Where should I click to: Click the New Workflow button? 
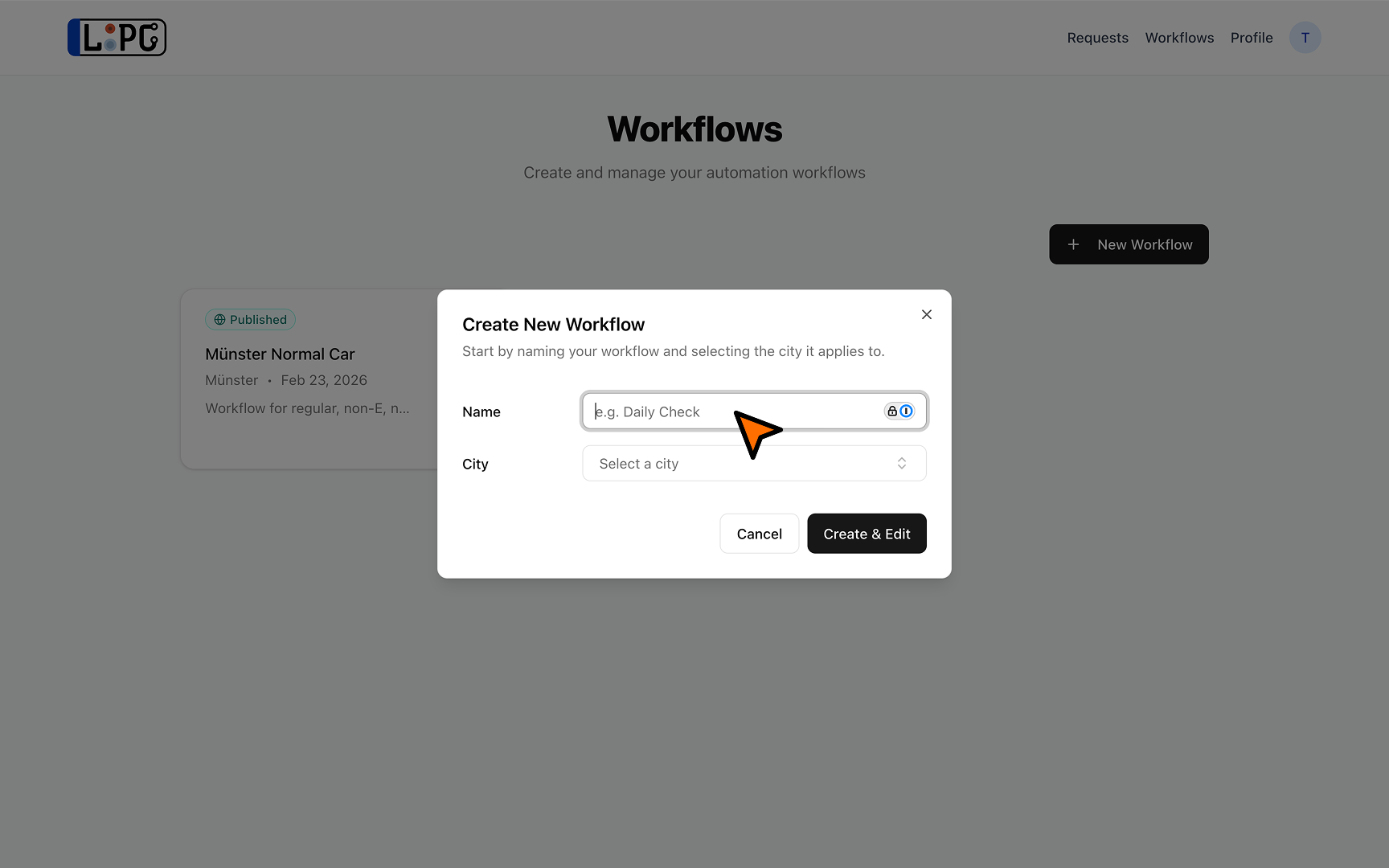(1129, 244)
